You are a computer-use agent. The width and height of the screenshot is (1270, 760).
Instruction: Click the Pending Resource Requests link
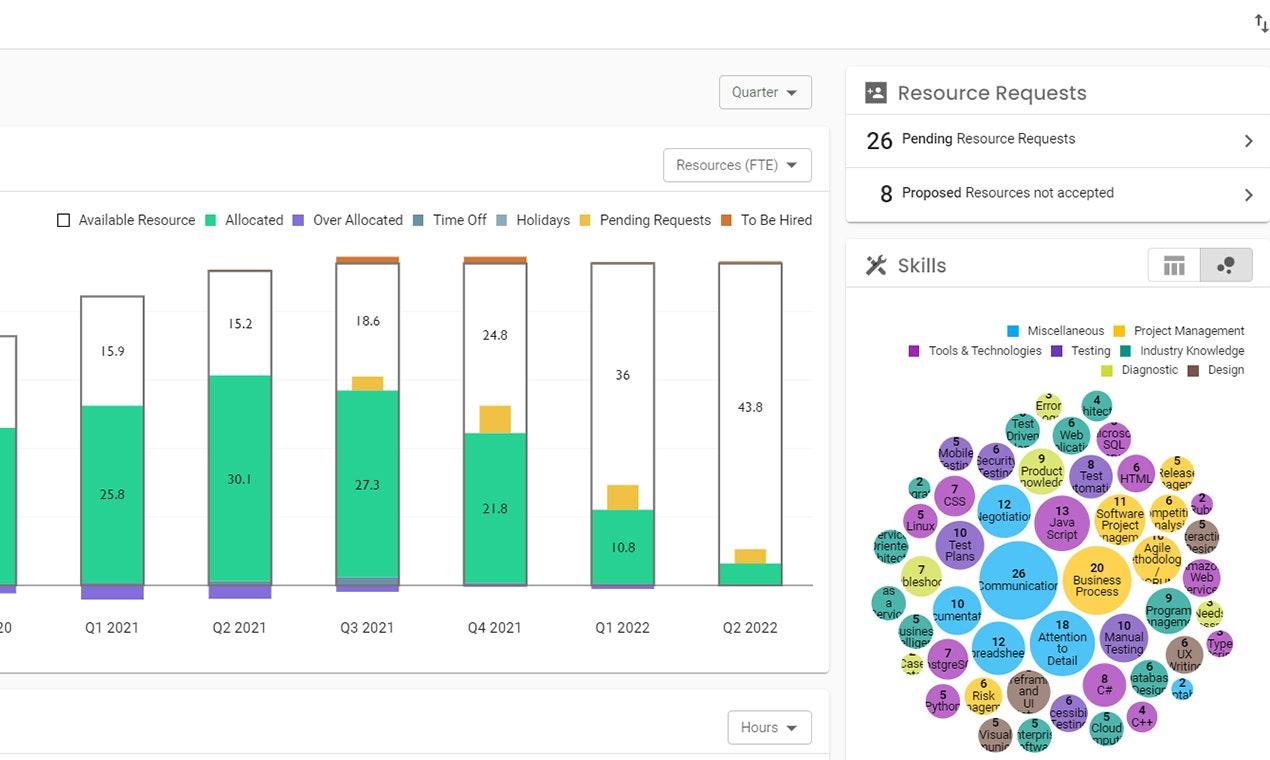(x=988, y=139)
